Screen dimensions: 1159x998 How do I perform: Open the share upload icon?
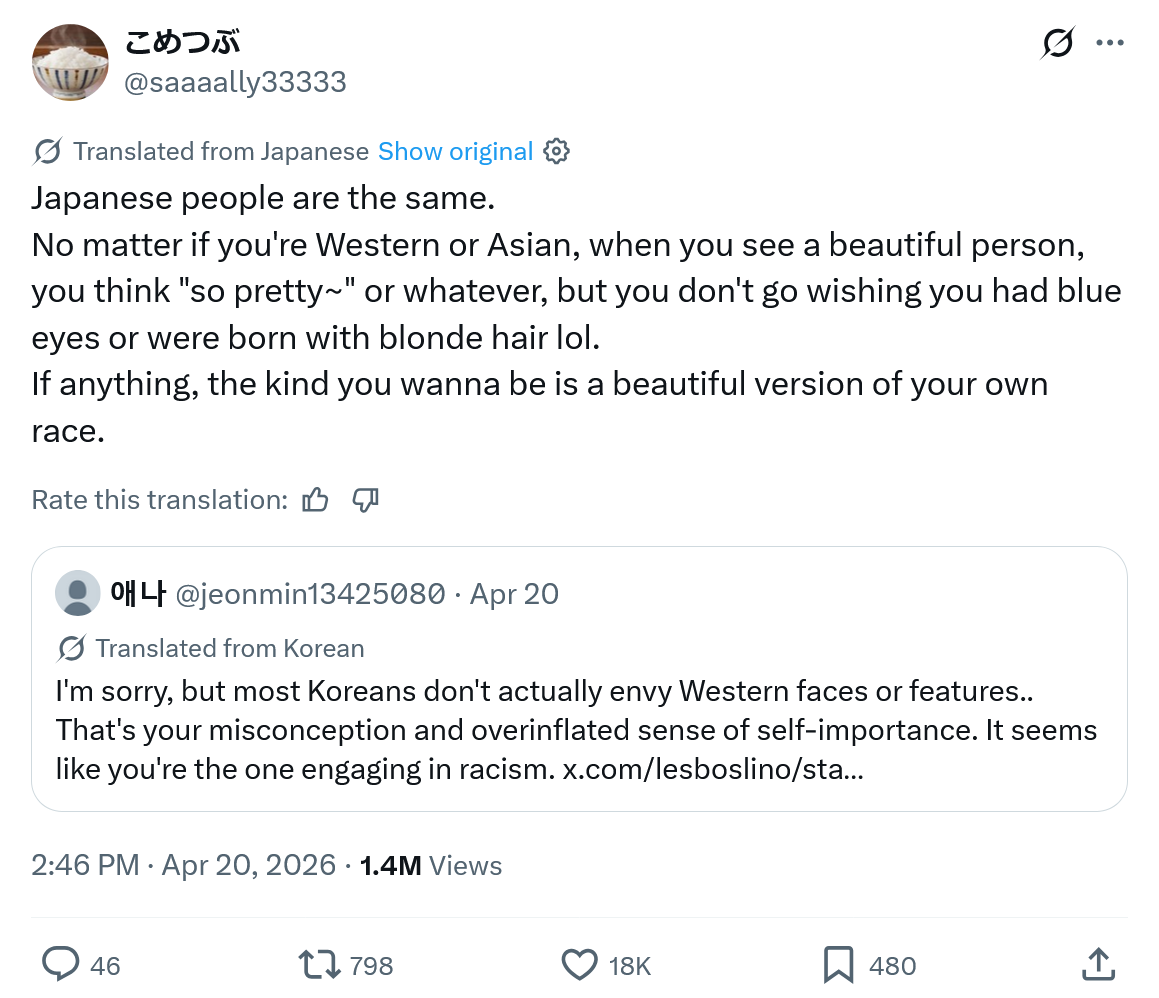1098,965
